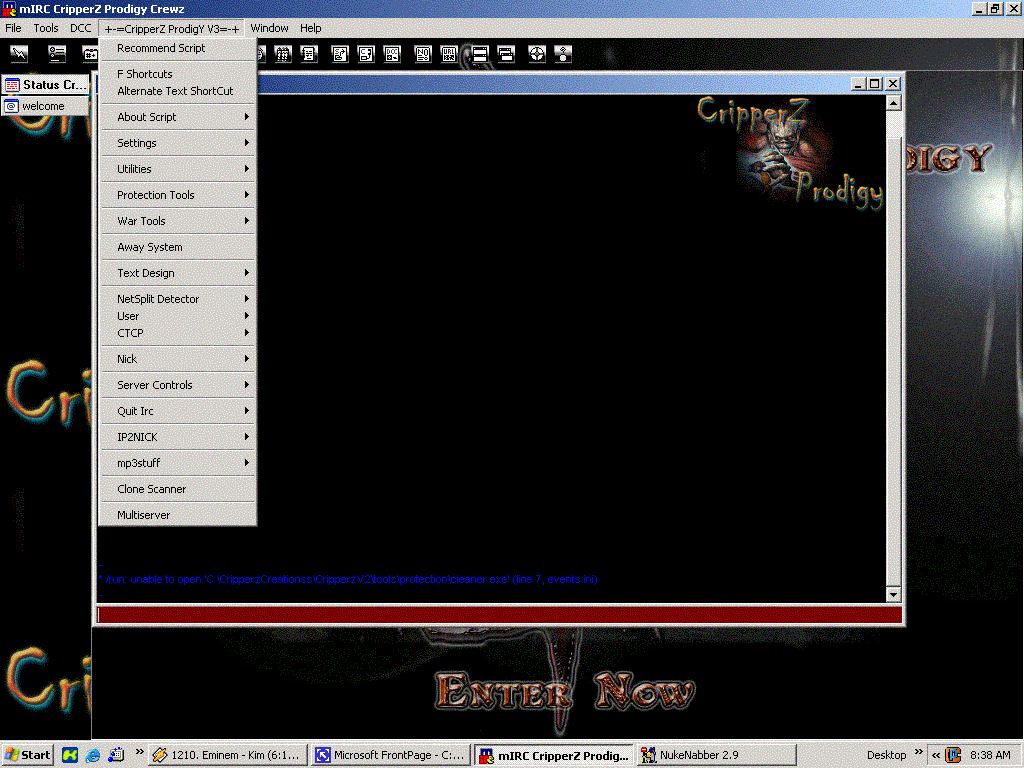Image resolution: width=1024 pixels, height=768 pixels.
Task: Expand the War Tools submenu
Action: pyautogui.click(x=178, y=221)
